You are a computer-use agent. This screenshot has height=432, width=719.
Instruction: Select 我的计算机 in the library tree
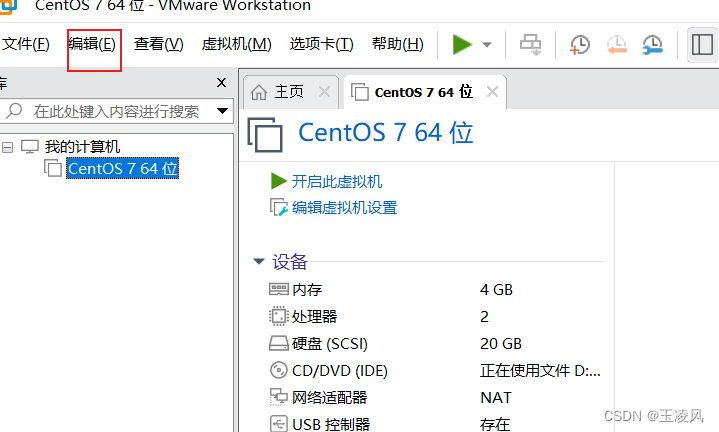tap(82, 147)
